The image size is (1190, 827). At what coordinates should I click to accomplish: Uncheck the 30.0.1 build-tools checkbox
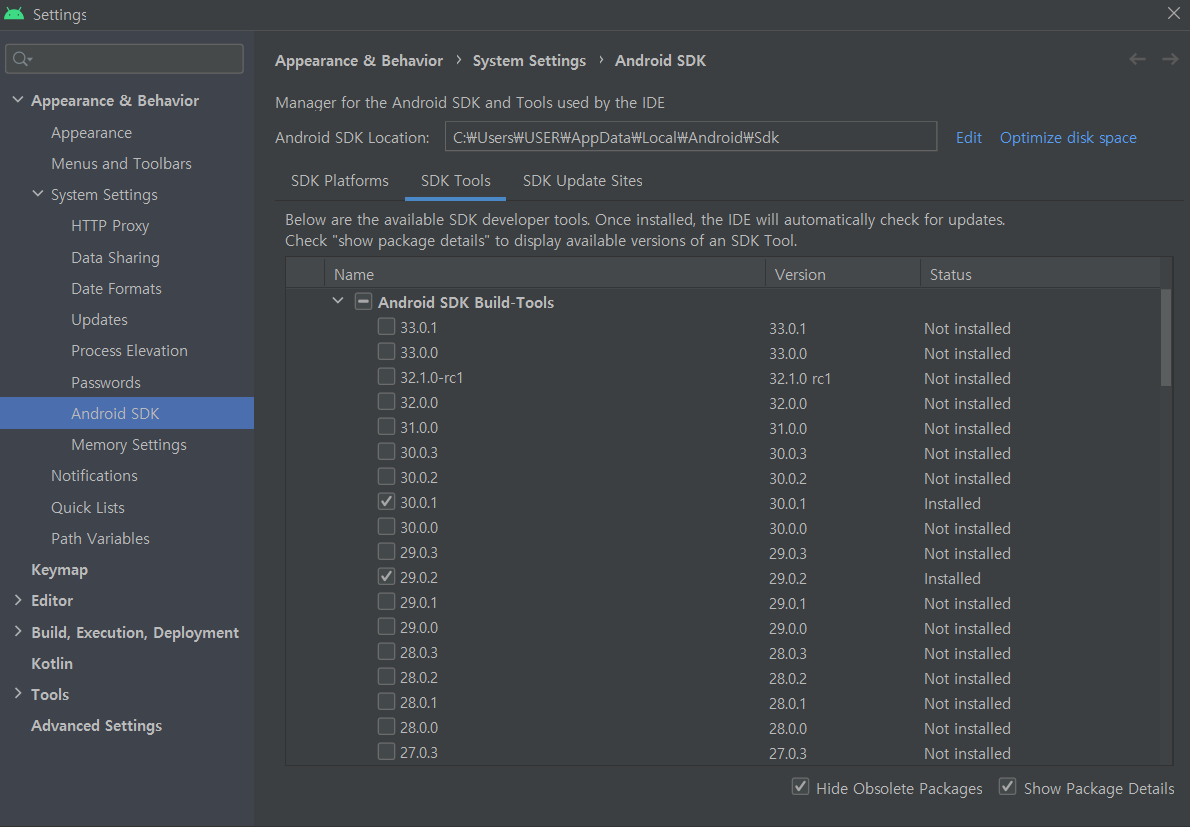[x=386, y=502]
